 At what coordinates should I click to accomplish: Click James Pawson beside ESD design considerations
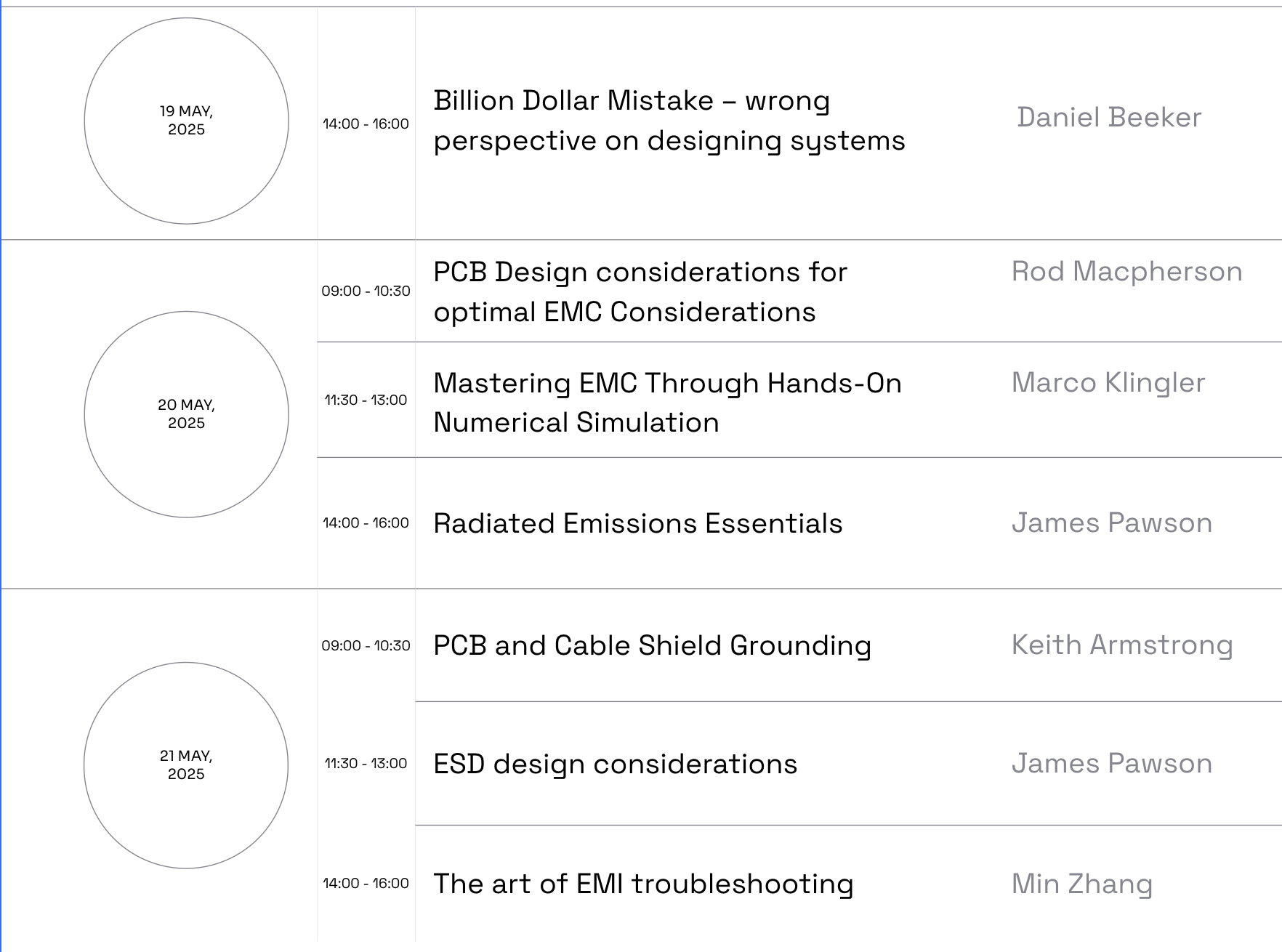[x=1112, y=764]
